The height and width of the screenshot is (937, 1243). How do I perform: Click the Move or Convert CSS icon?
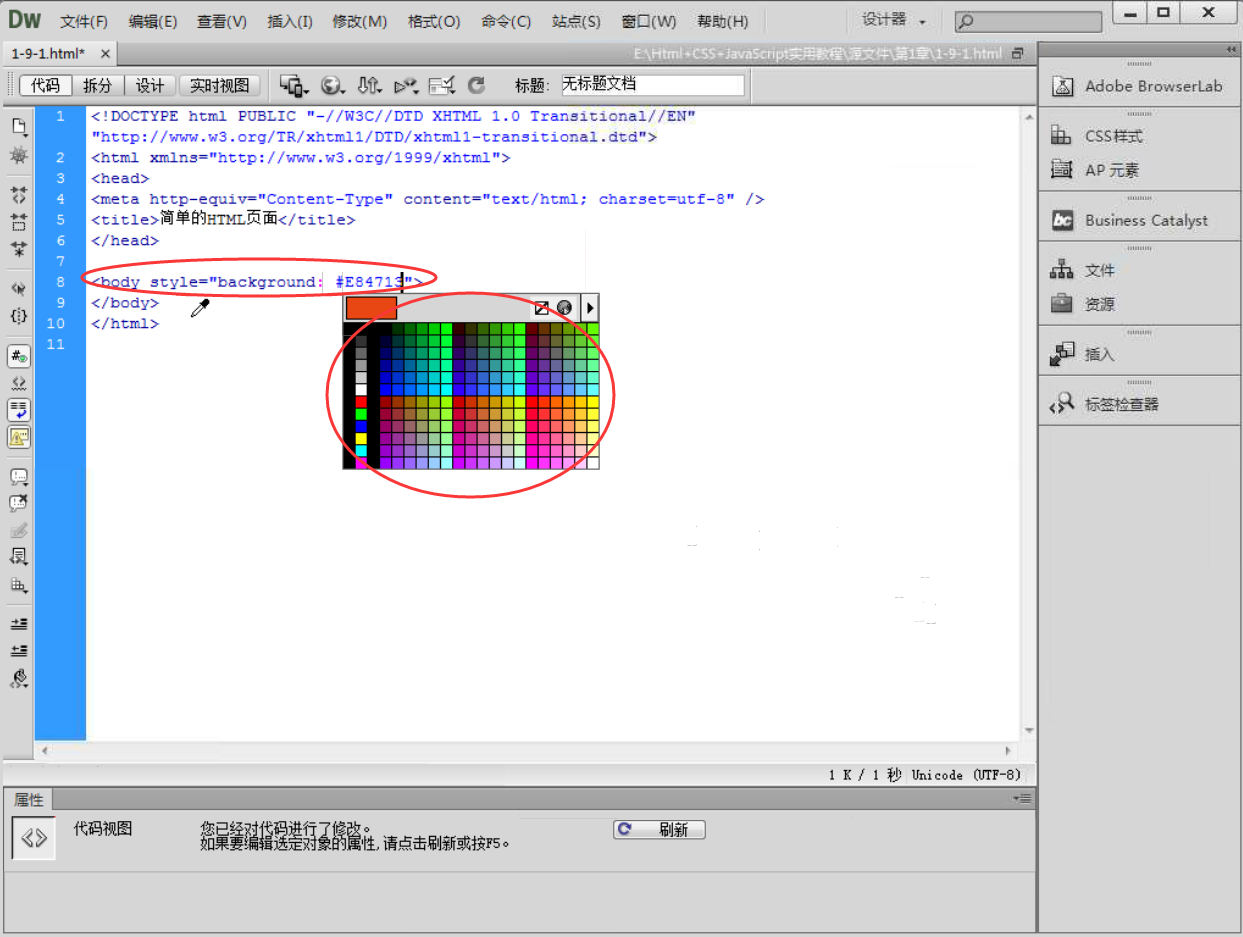[x=19, y=584]
